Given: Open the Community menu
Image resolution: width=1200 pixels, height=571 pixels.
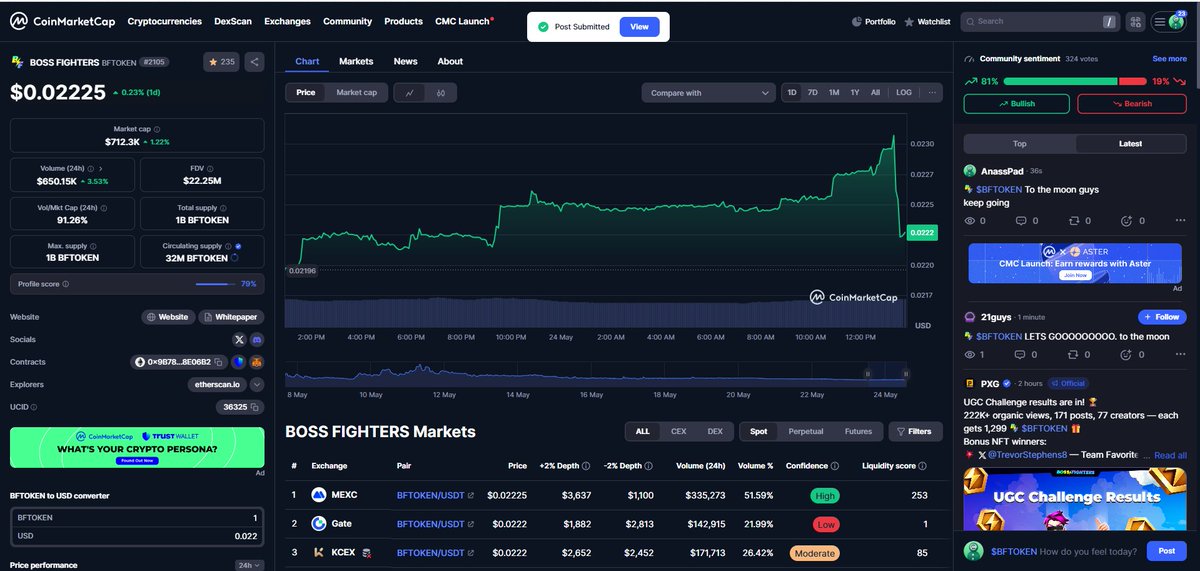Looking at the screenshot, I should [347, 21].
